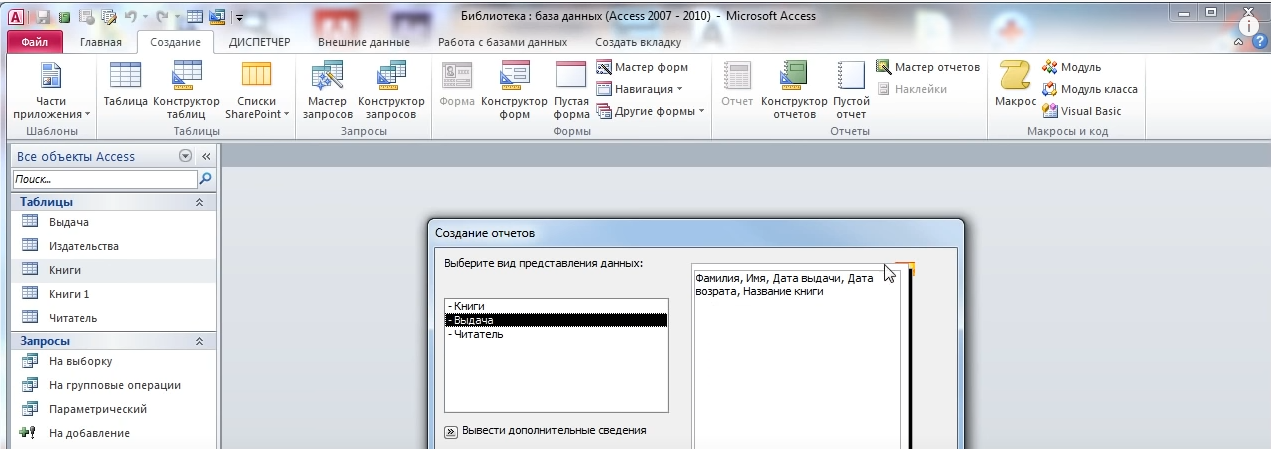Launch Мастер форм
The width and height of the screenshot is (1271, 449).
pos(643,67)
